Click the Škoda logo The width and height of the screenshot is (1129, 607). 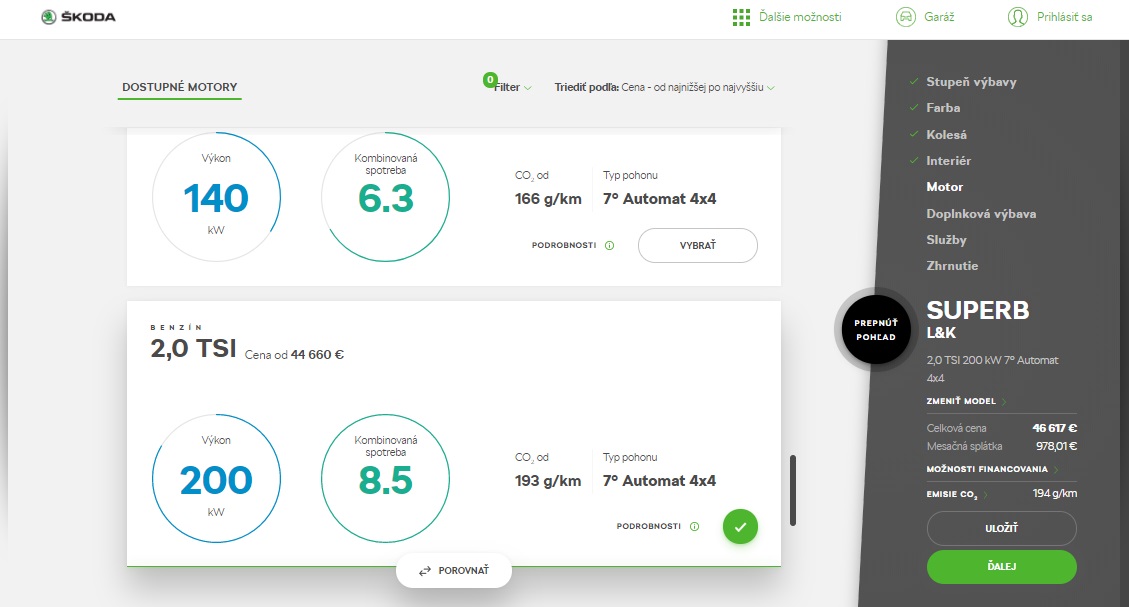tap(78, 17)
